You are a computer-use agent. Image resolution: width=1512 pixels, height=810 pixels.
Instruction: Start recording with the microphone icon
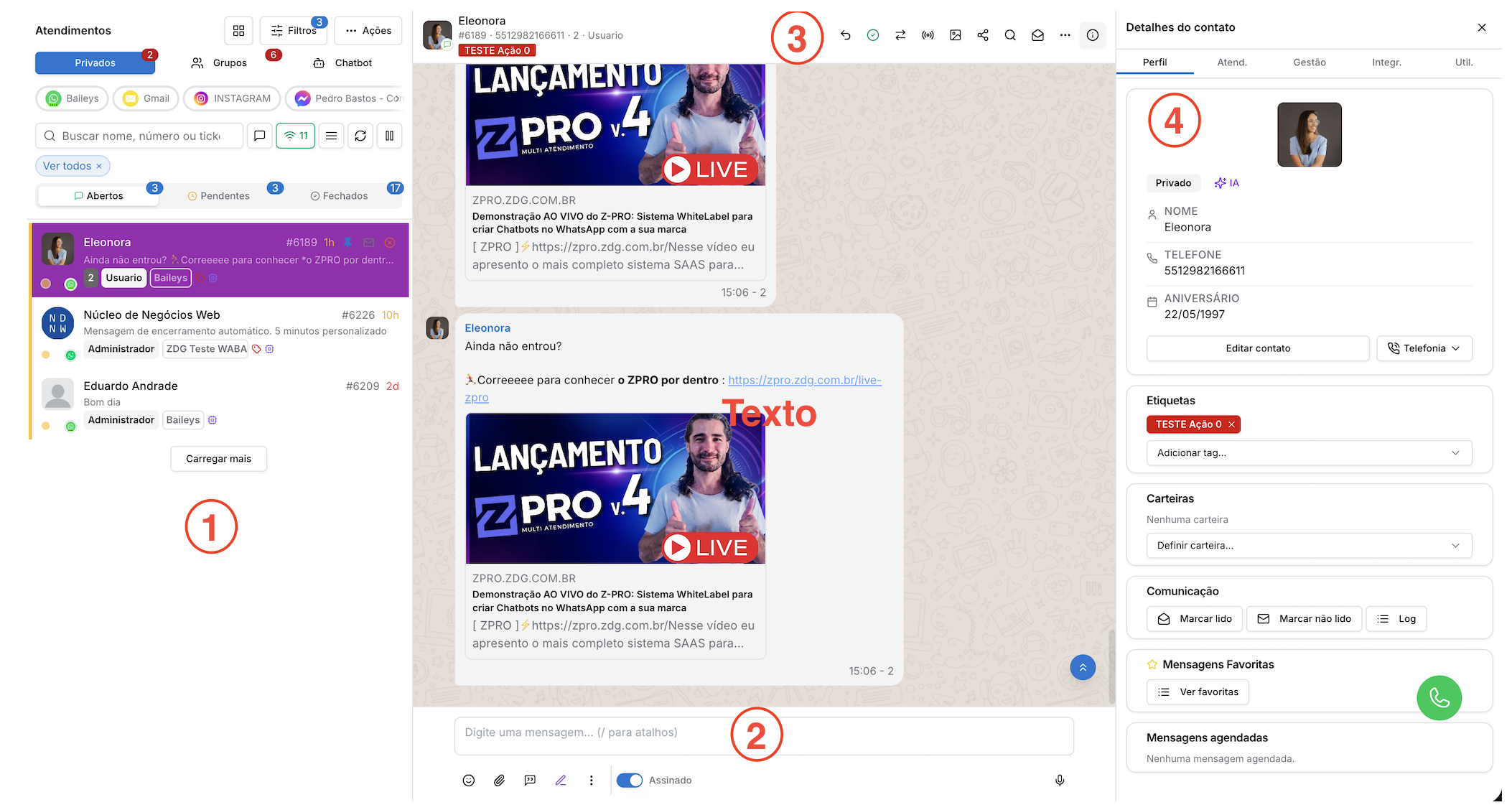1060,781
